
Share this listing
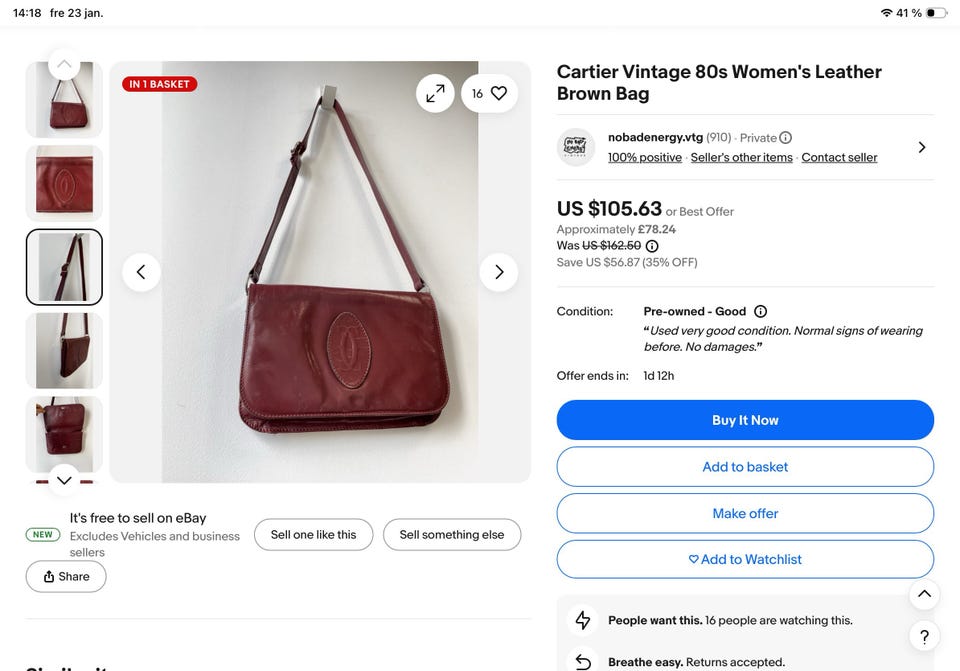[x=66, y=577]
